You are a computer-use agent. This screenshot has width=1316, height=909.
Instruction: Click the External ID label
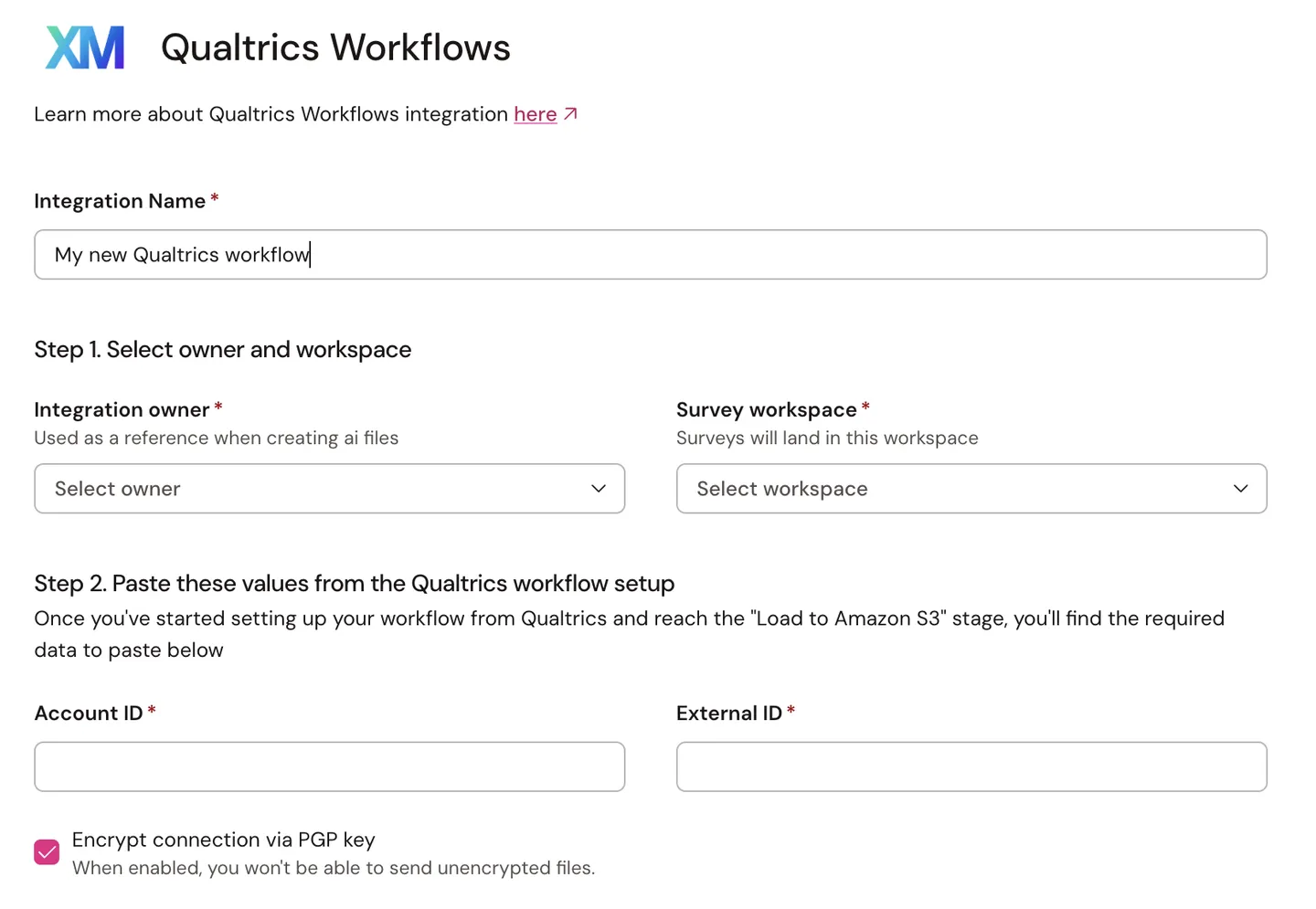(729, 713)
